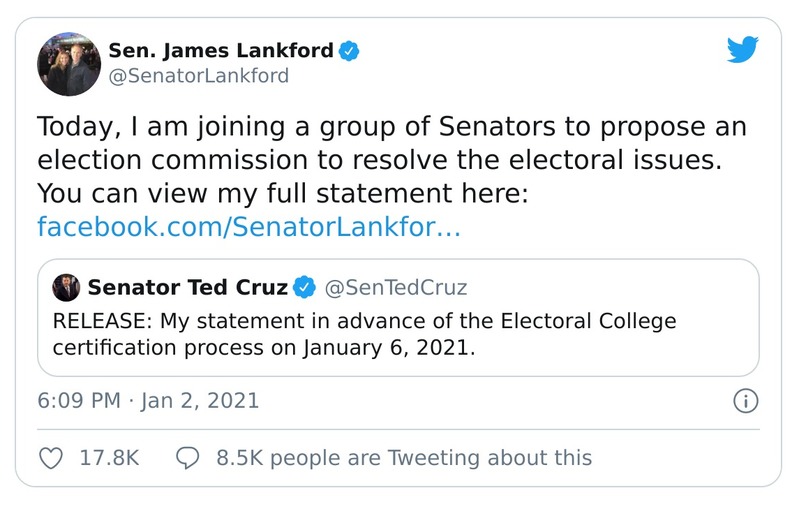799x509 pixels.
Task: Click the reply speech bubble icon
Action: tap(187, 458)
